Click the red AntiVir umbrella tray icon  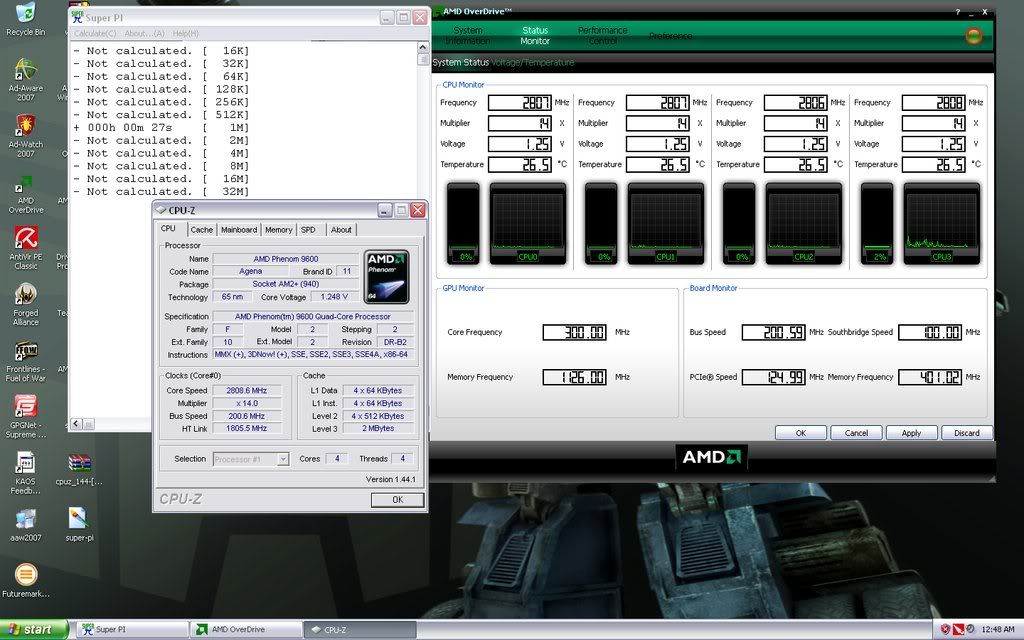tap(958, 630)
